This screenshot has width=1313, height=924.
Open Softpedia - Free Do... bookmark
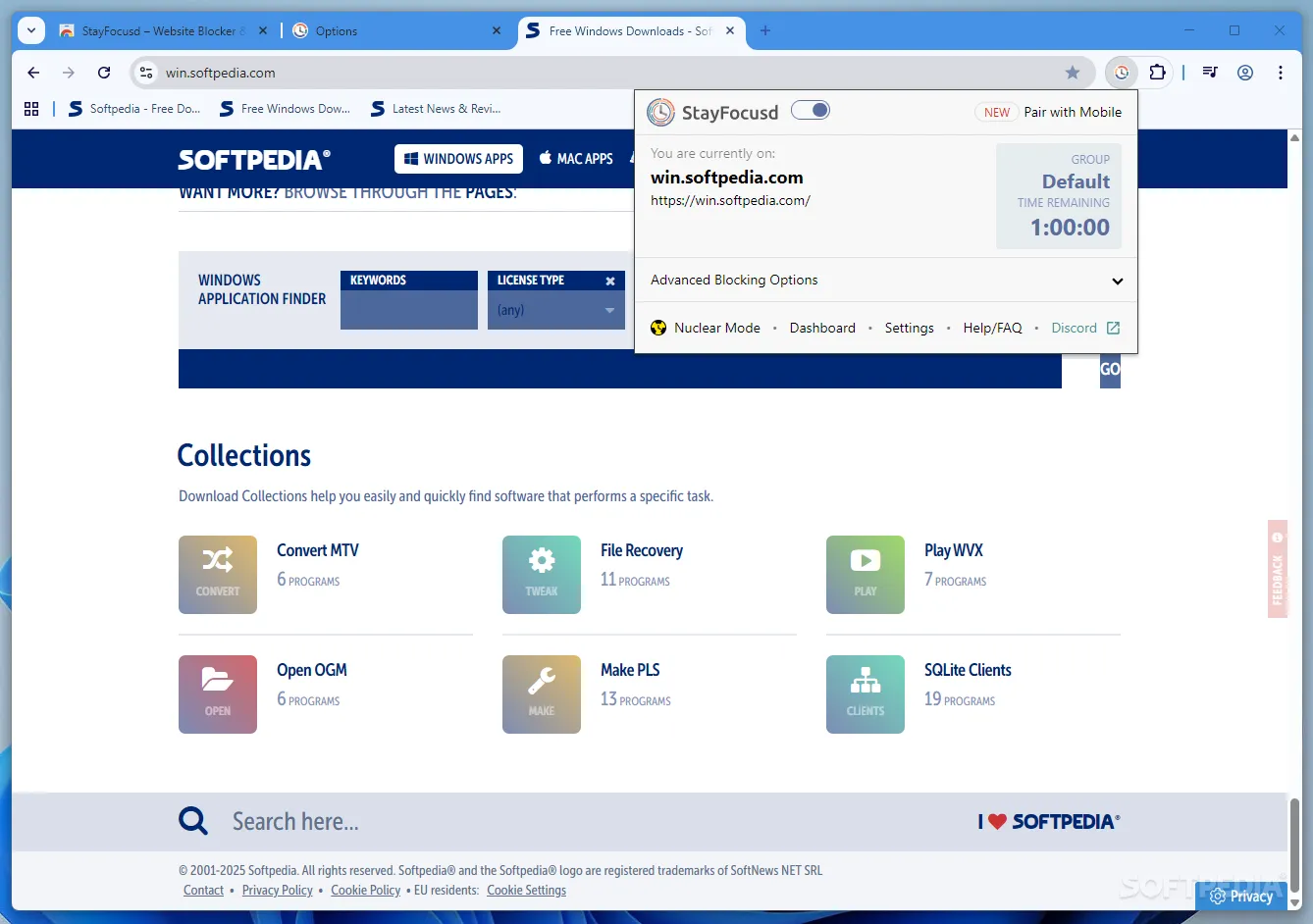pos(134,109)
